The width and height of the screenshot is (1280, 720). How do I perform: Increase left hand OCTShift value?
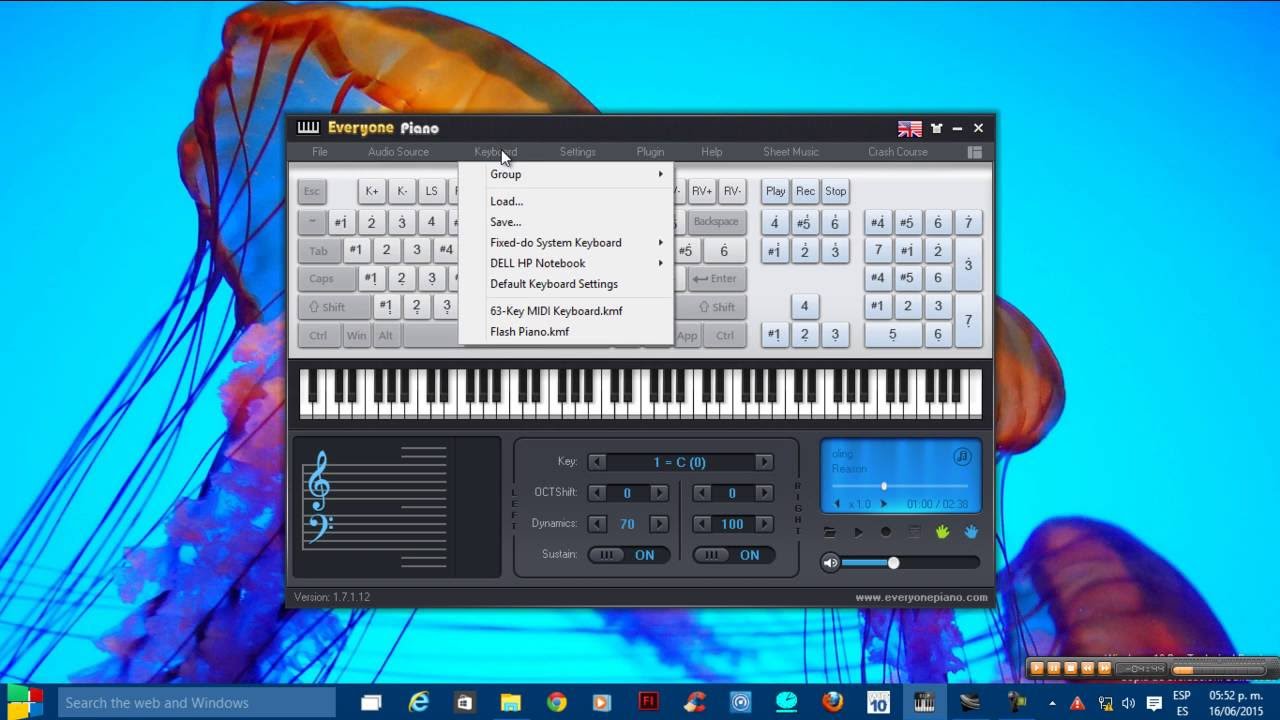659,493
